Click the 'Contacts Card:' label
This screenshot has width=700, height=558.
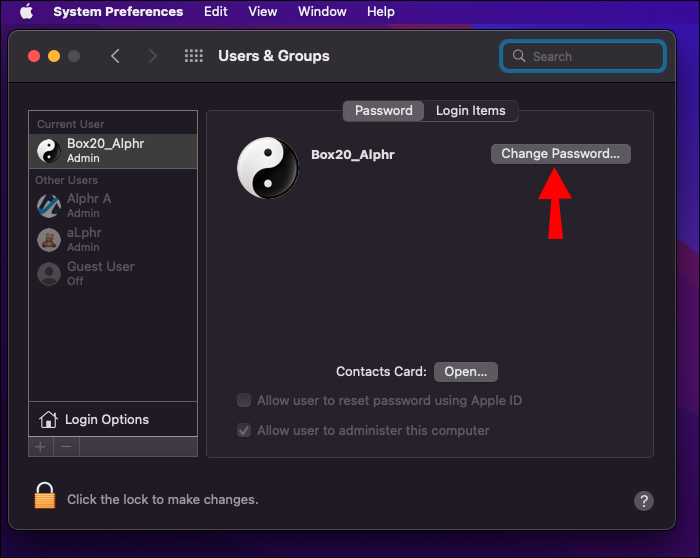click(x=381, y=372)
